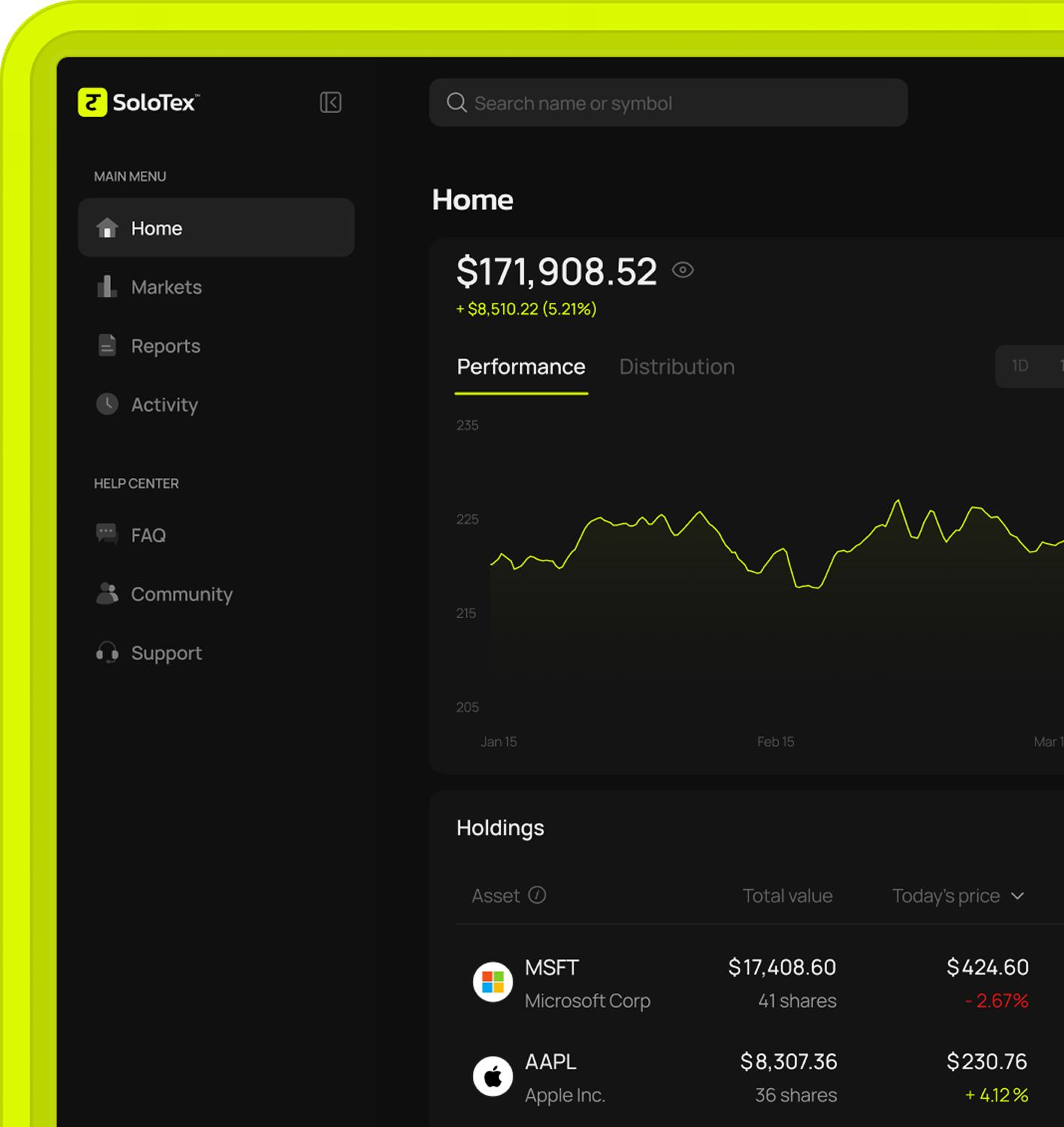Viewport: 1064px width, 1127px height.
Task: Select the Performance tab
Action: pos(521,367)
